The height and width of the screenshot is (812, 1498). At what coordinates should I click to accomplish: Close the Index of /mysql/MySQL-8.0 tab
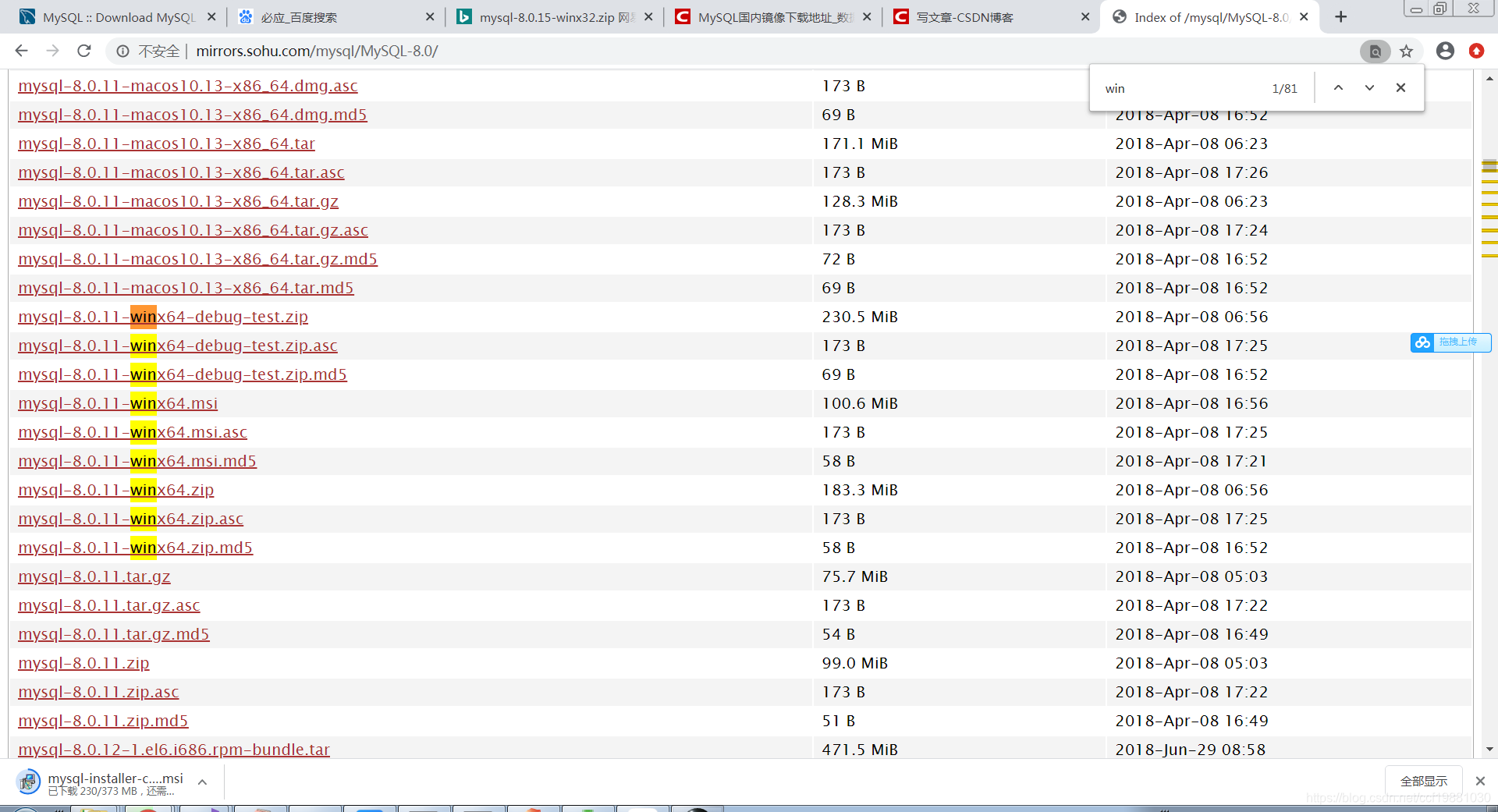click(x=1304, y=16)
